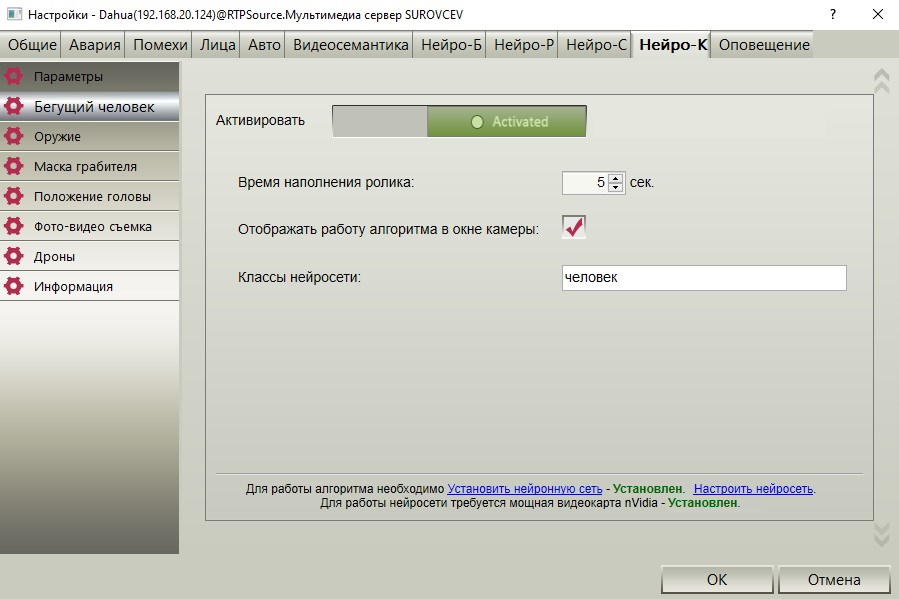The image size is (899, 599).
Task: Open the Дроны section
Action: (89, 256)
